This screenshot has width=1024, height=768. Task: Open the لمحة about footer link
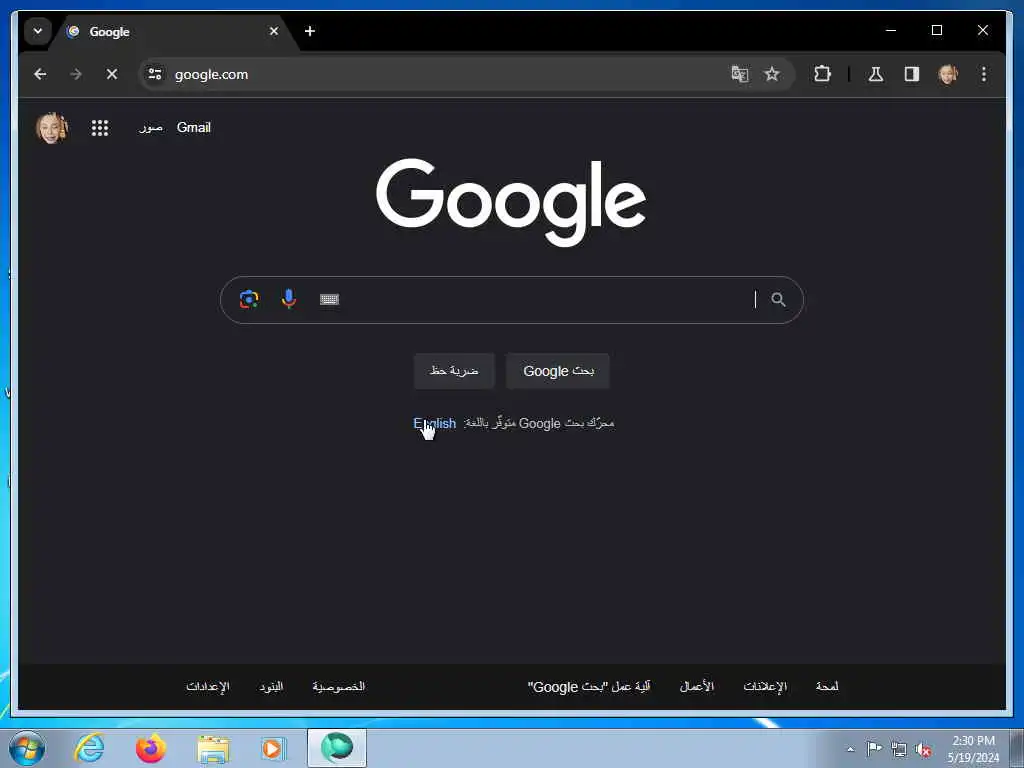[827, 686]
